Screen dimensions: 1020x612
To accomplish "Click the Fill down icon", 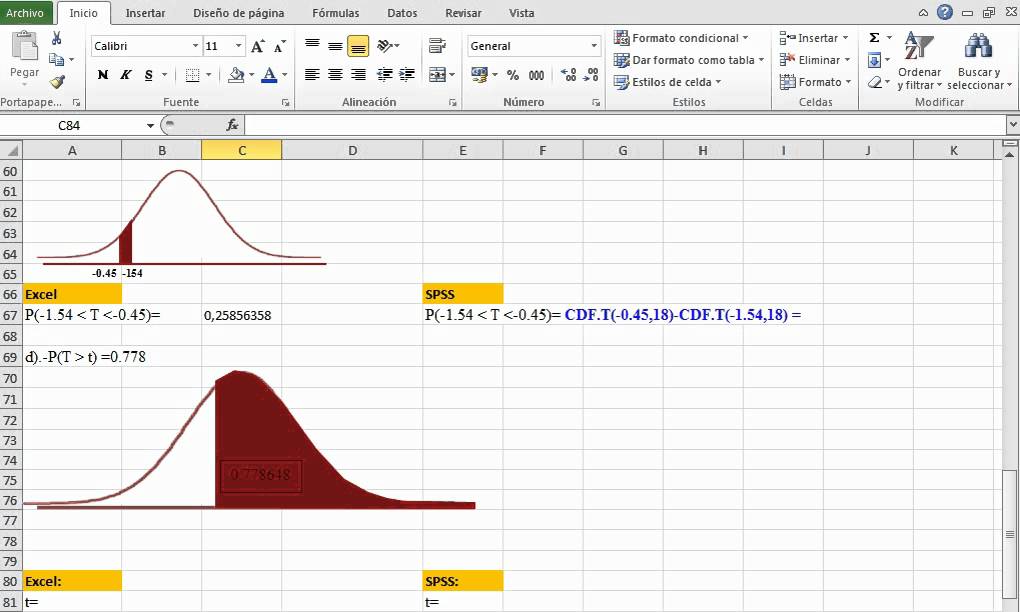I will [x=874, y=60].
